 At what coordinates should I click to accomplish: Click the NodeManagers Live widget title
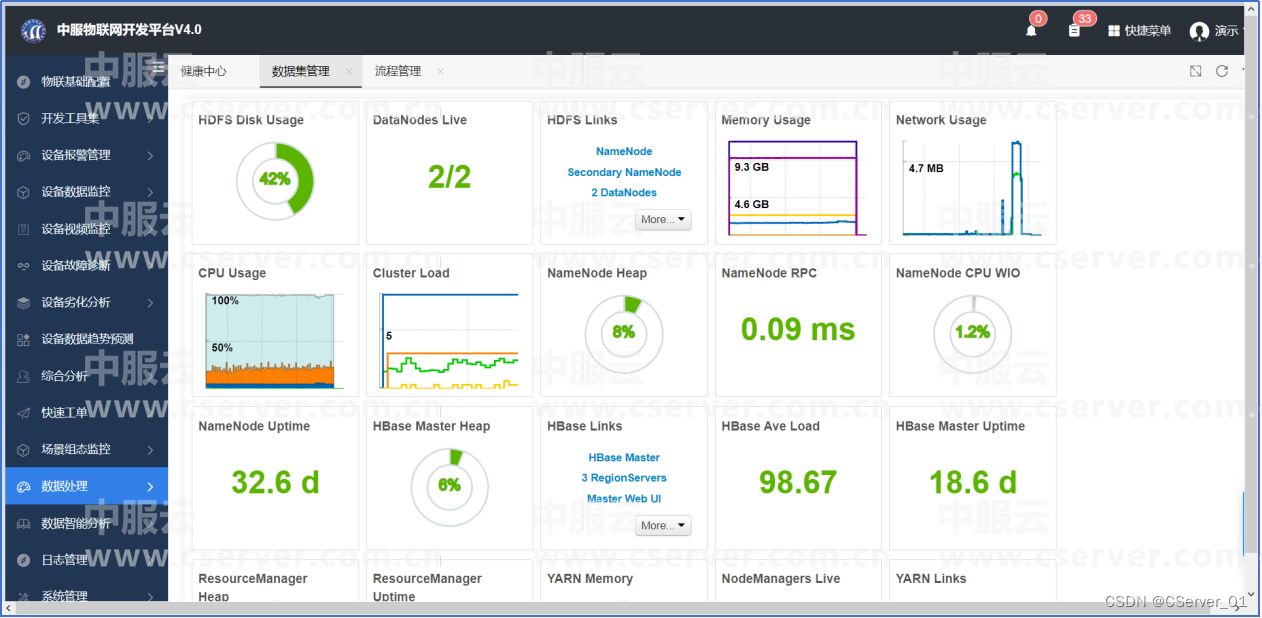(781, 579)
